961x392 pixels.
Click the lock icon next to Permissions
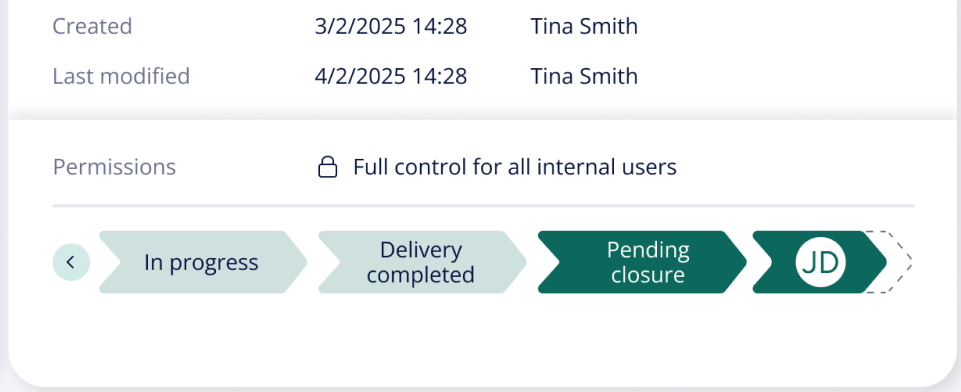[x=328, y=167]
